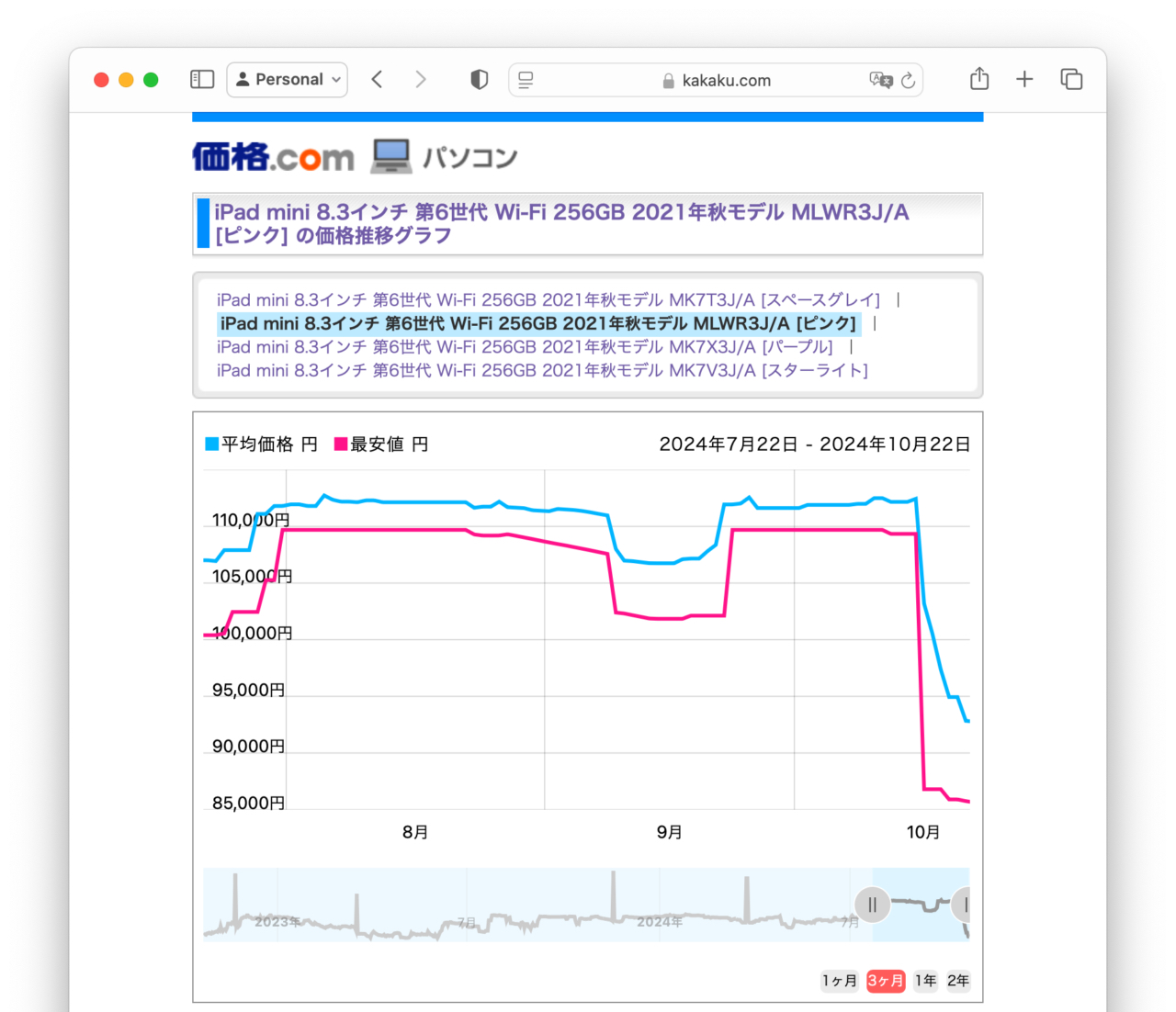Click the 2023年 label on overview timeline

[277, 921]
